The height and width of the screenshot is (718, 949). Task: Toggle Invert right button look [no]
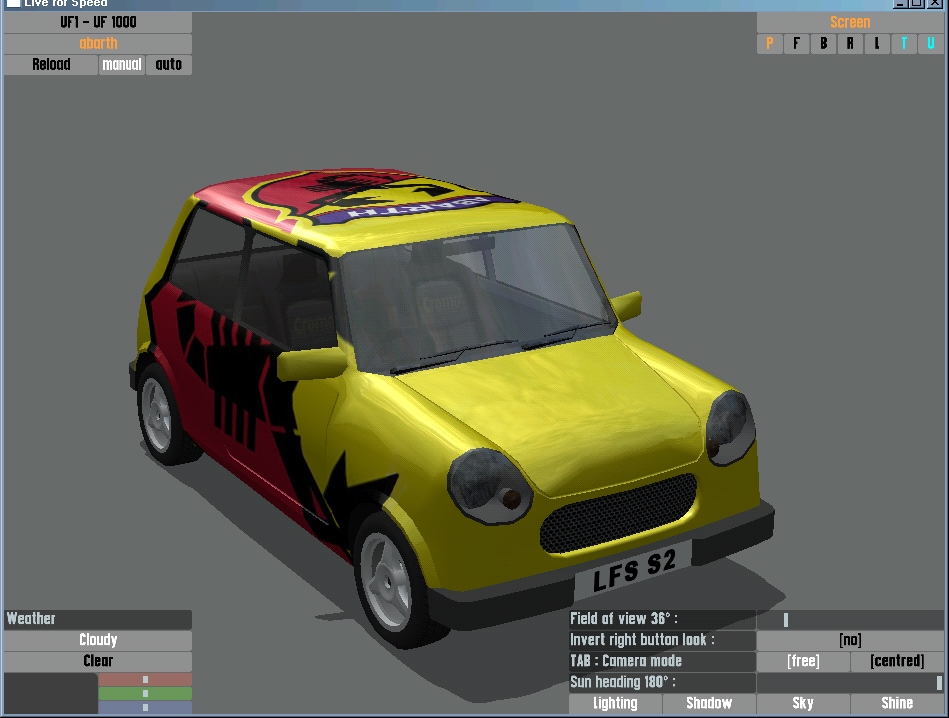[x=850, y=641]
